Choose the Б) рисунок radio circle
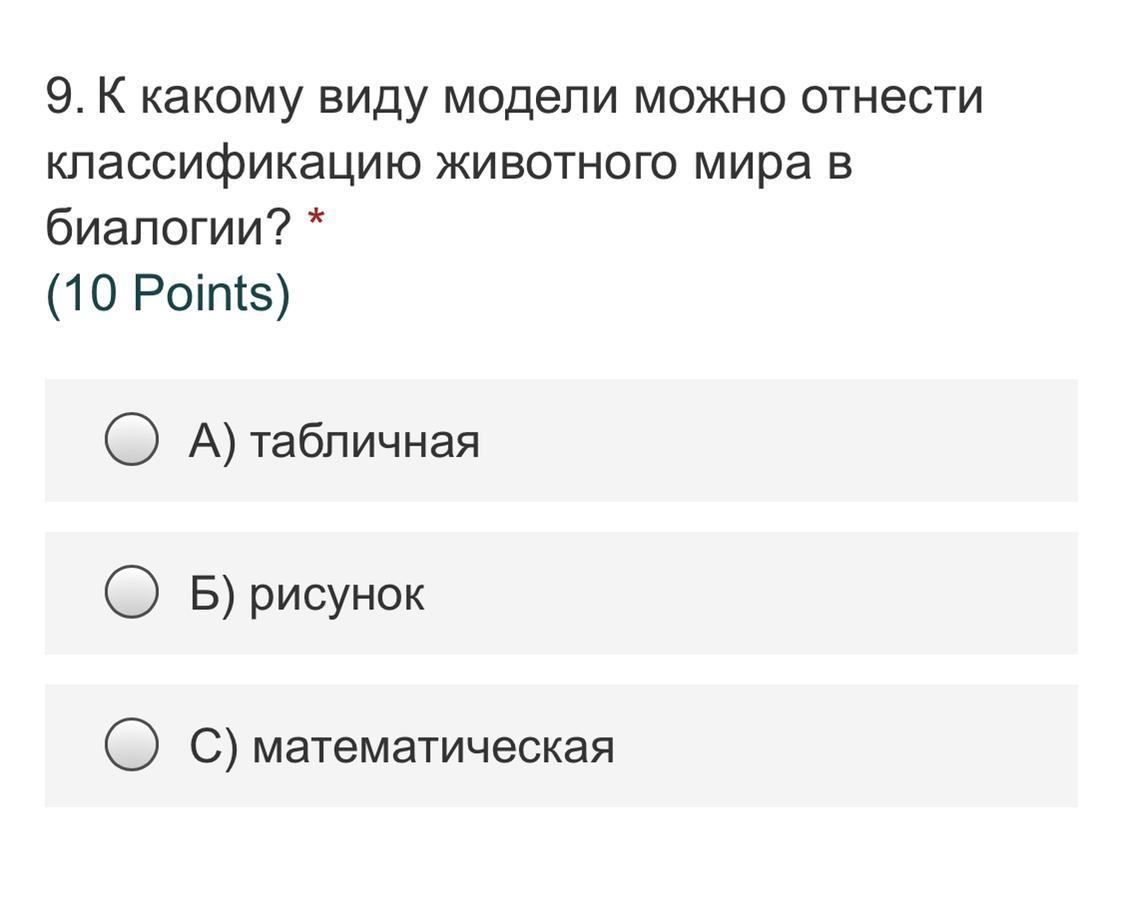Image resolution: width=1122 pixels, height=912 pixels. coord(131,591)
